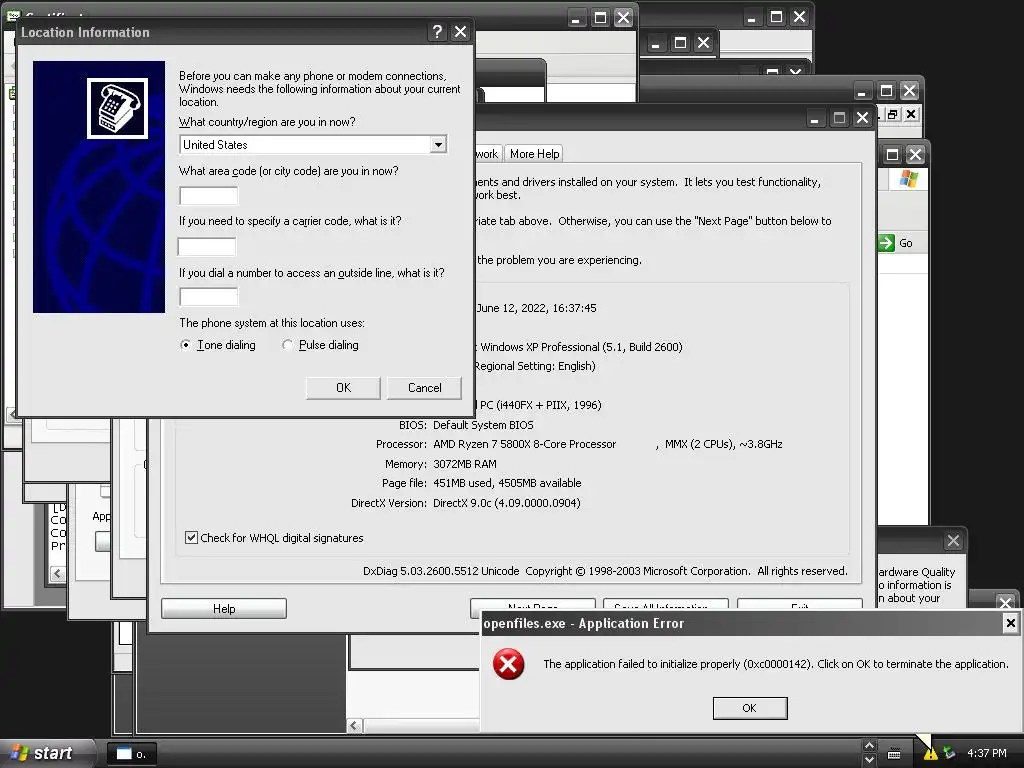Close the Location Information dialog
This screenshot has width=1024, height=768.
click(x=460, y=32)
